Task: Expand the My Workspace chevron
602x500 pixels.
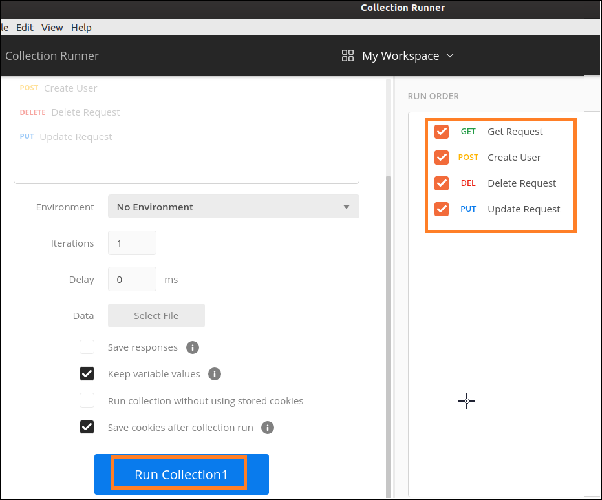Action: 450,56
